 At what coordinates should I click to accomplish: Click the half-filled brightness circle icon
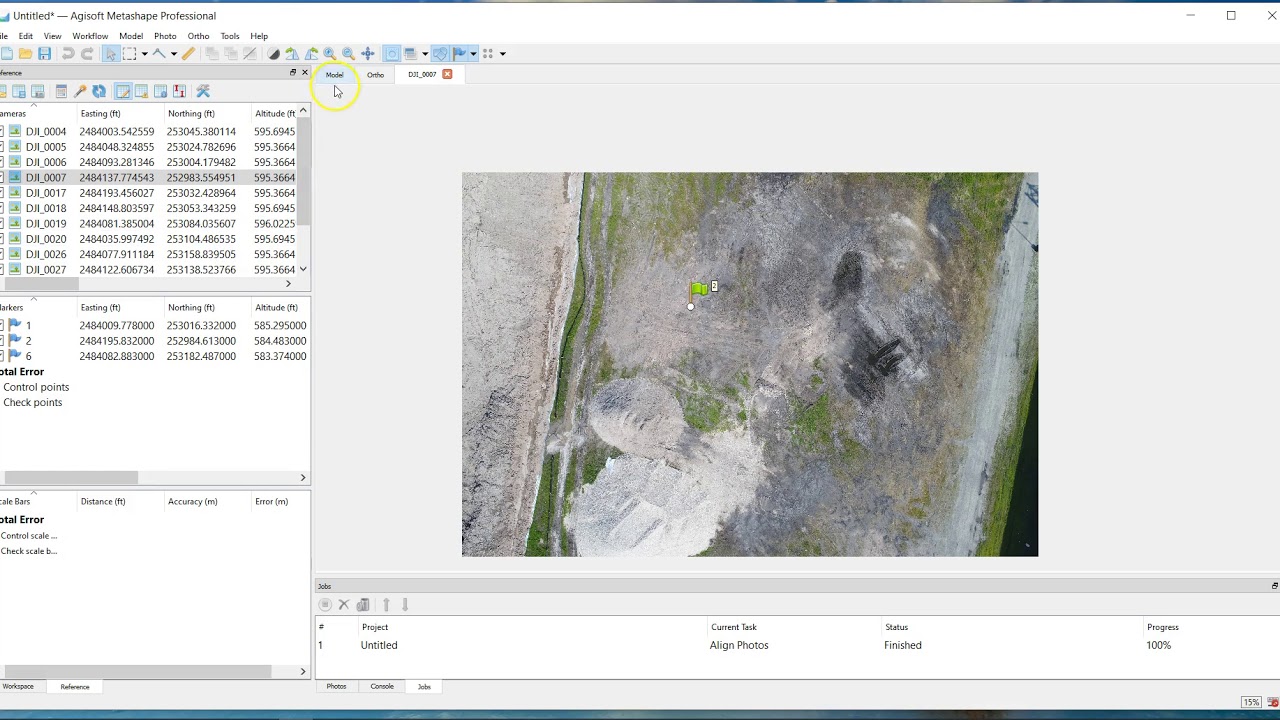pyautogui.click(x=273, y=54)
